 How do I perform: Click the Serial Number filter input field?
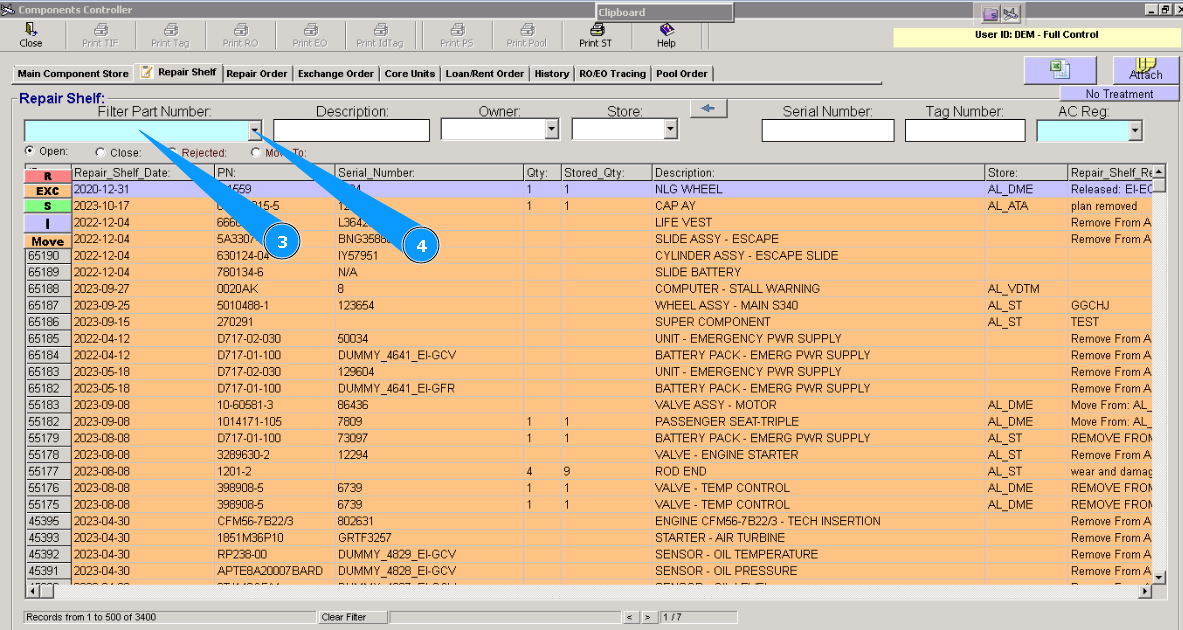[x=828, y=131]
